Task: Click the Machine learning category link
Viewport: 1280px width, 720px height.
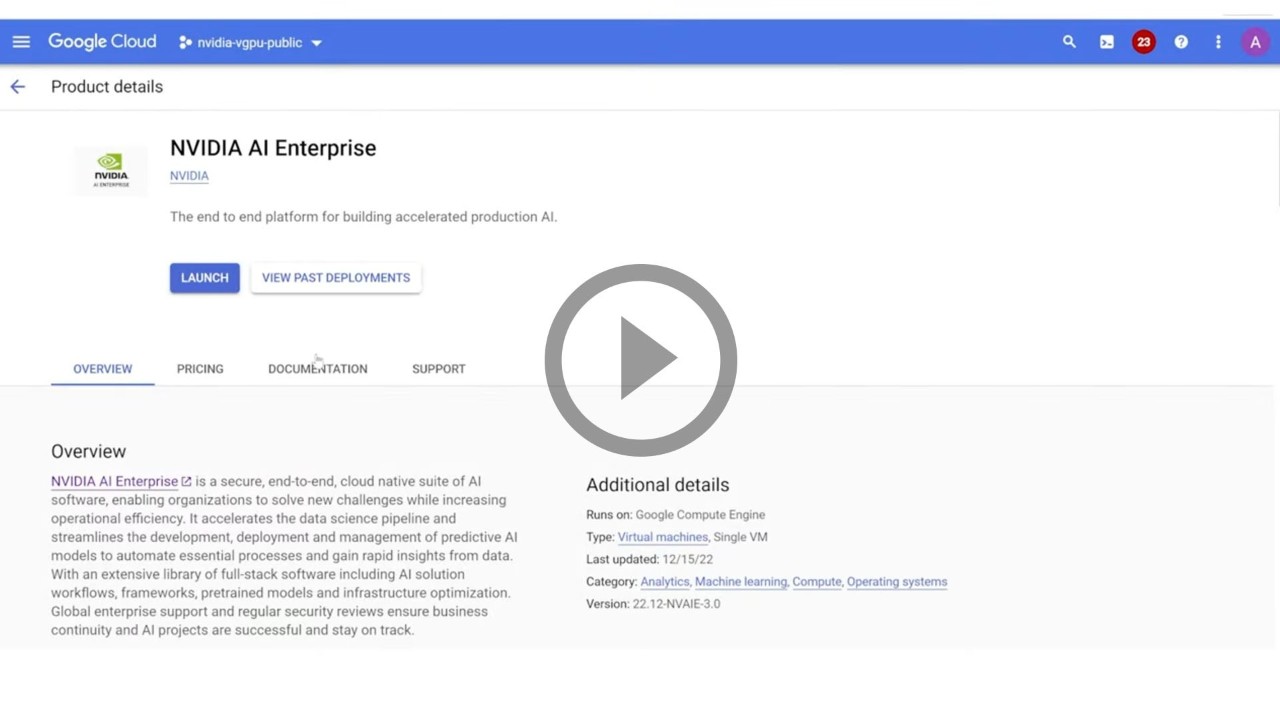Action: (x=740, y=581)
